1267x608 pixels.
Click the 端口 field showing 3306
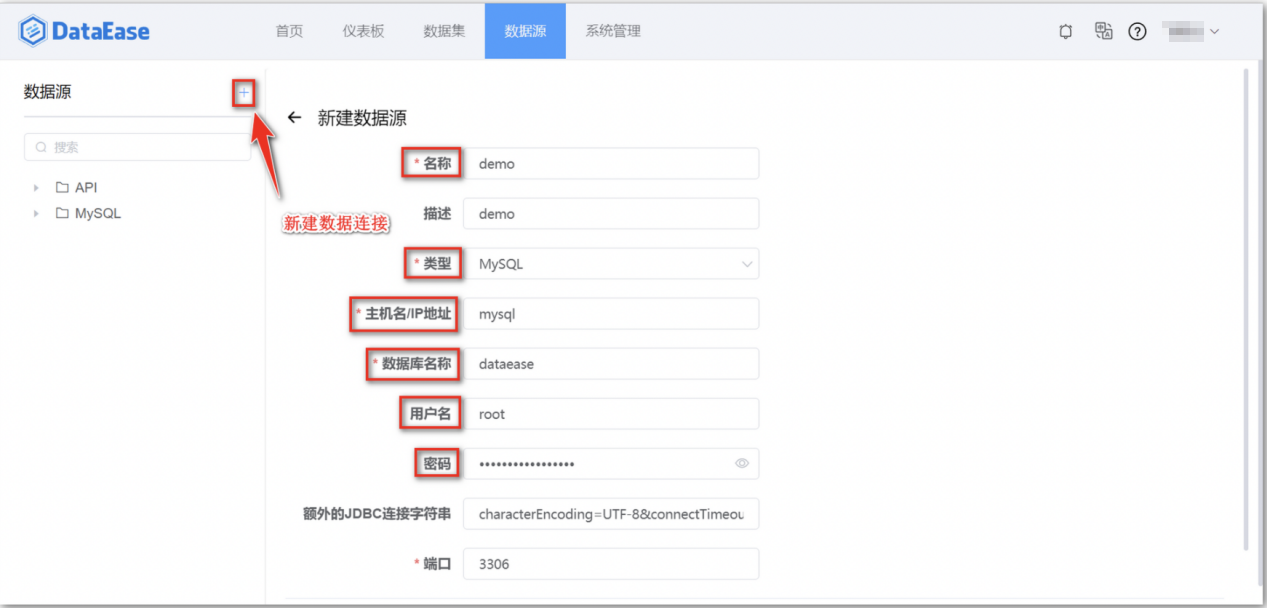(611, 563)
